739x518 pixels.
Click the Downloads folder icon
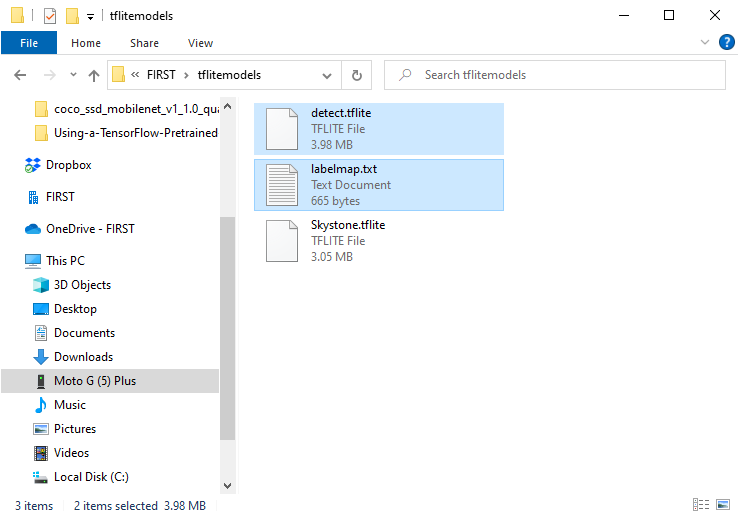click(x=41, y=357)
